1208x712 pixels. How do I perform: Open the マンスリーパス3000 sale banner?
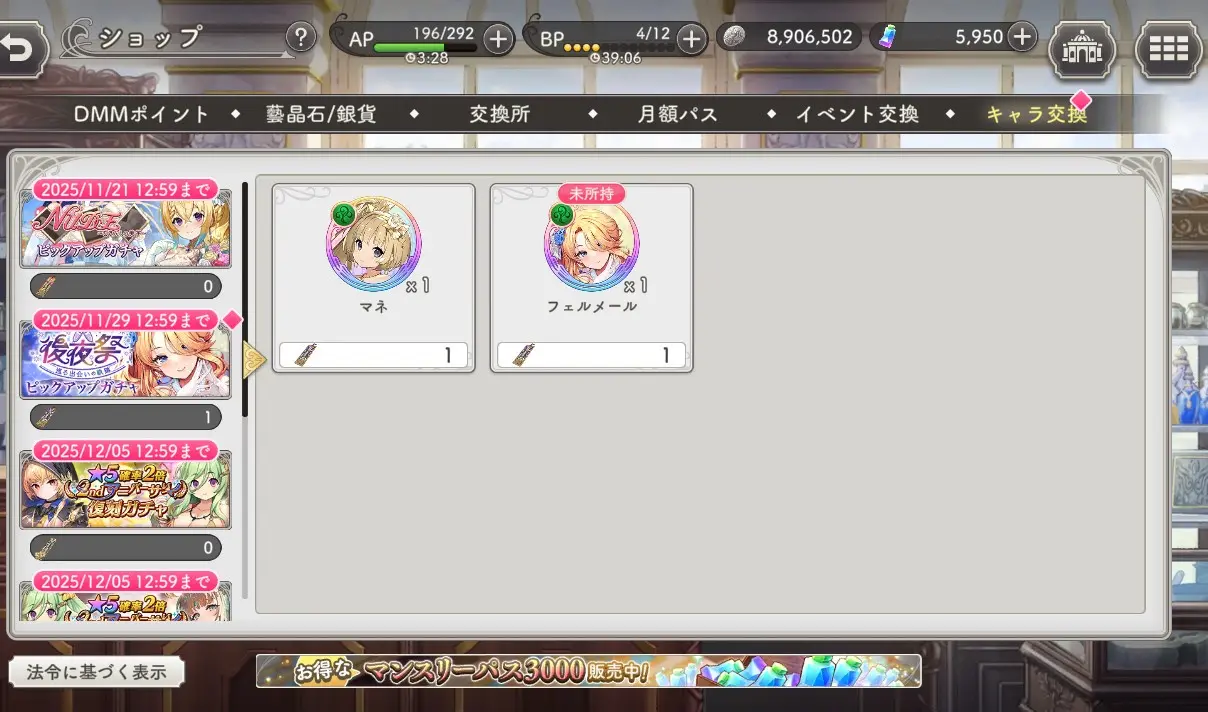(588, 671)
